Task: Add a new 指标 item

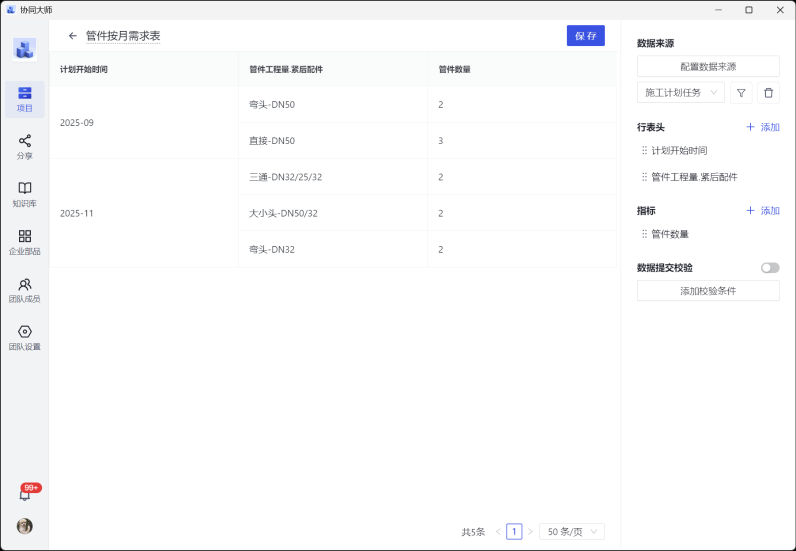Action: pyautogui.click(x=762, y=211)
